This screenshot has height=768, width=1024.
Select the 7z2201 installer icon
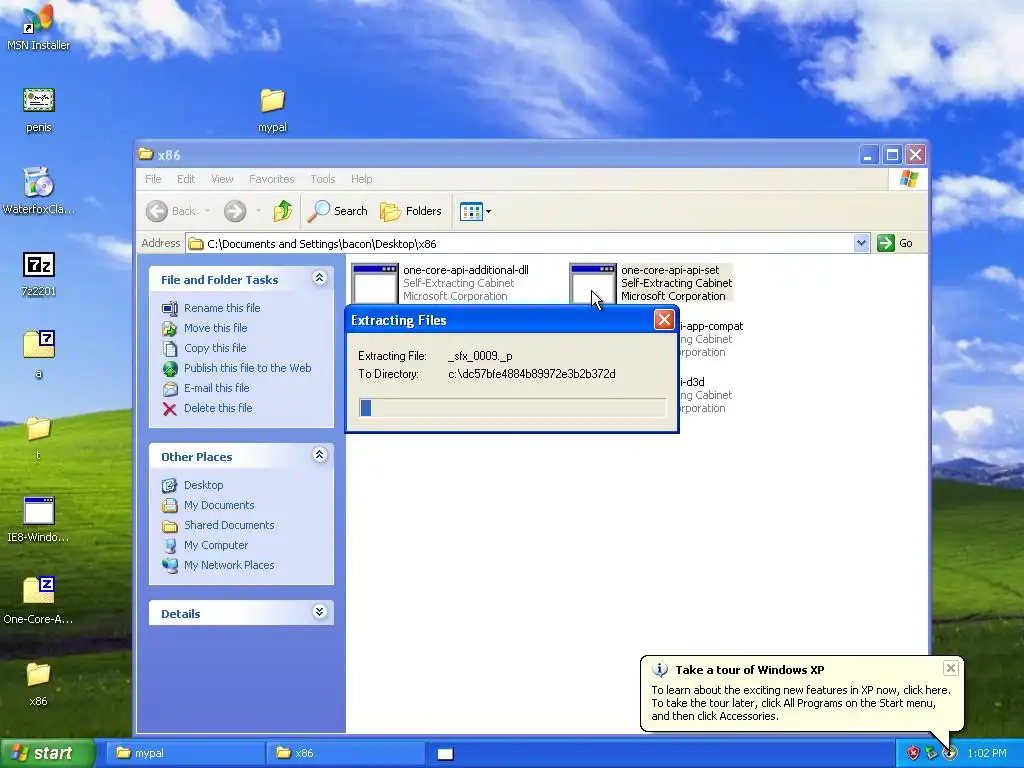tap(39, 273)
